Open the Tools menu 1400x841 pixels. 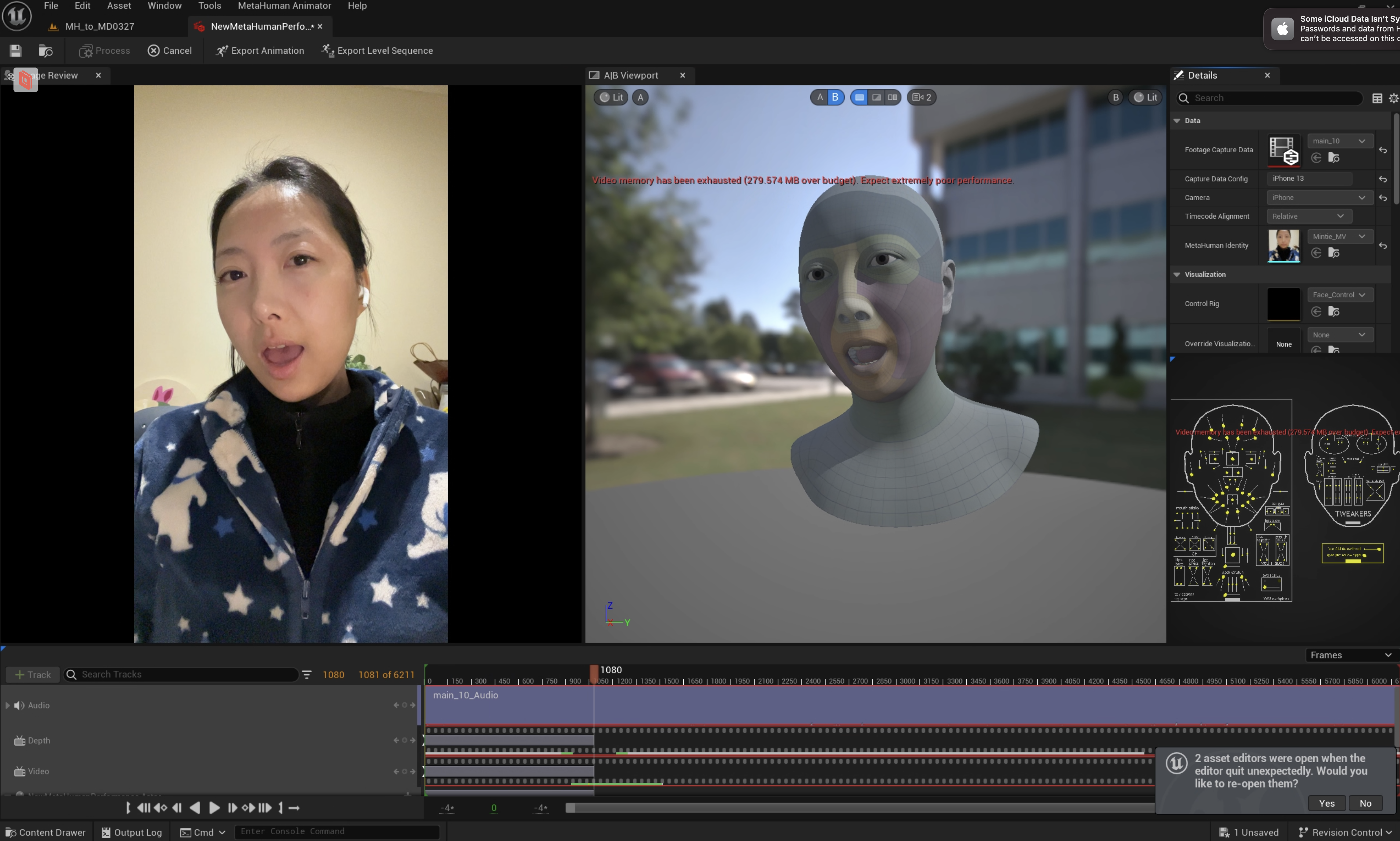pos(209,6)
